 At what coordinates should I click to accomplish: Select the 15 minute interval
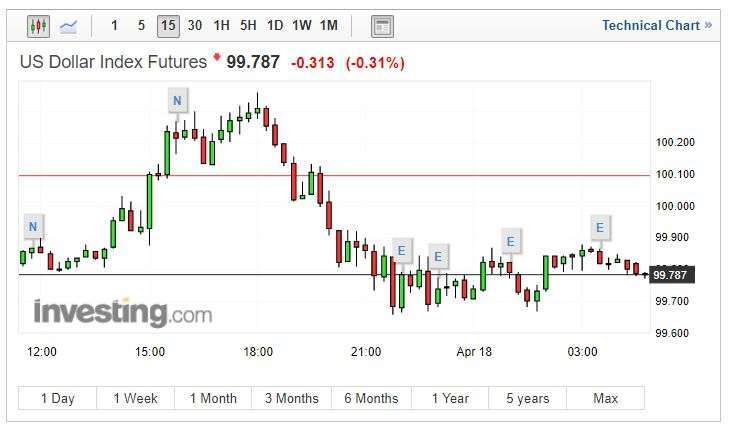click(x=168, y=26)
